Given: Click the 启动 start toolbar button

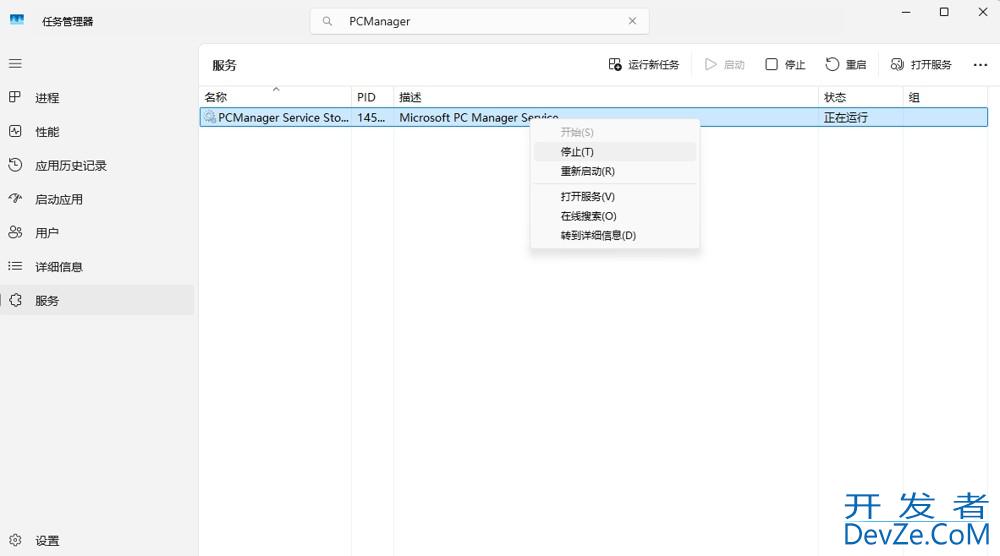Looking at the screenshot, I should [x=724, y=64].
